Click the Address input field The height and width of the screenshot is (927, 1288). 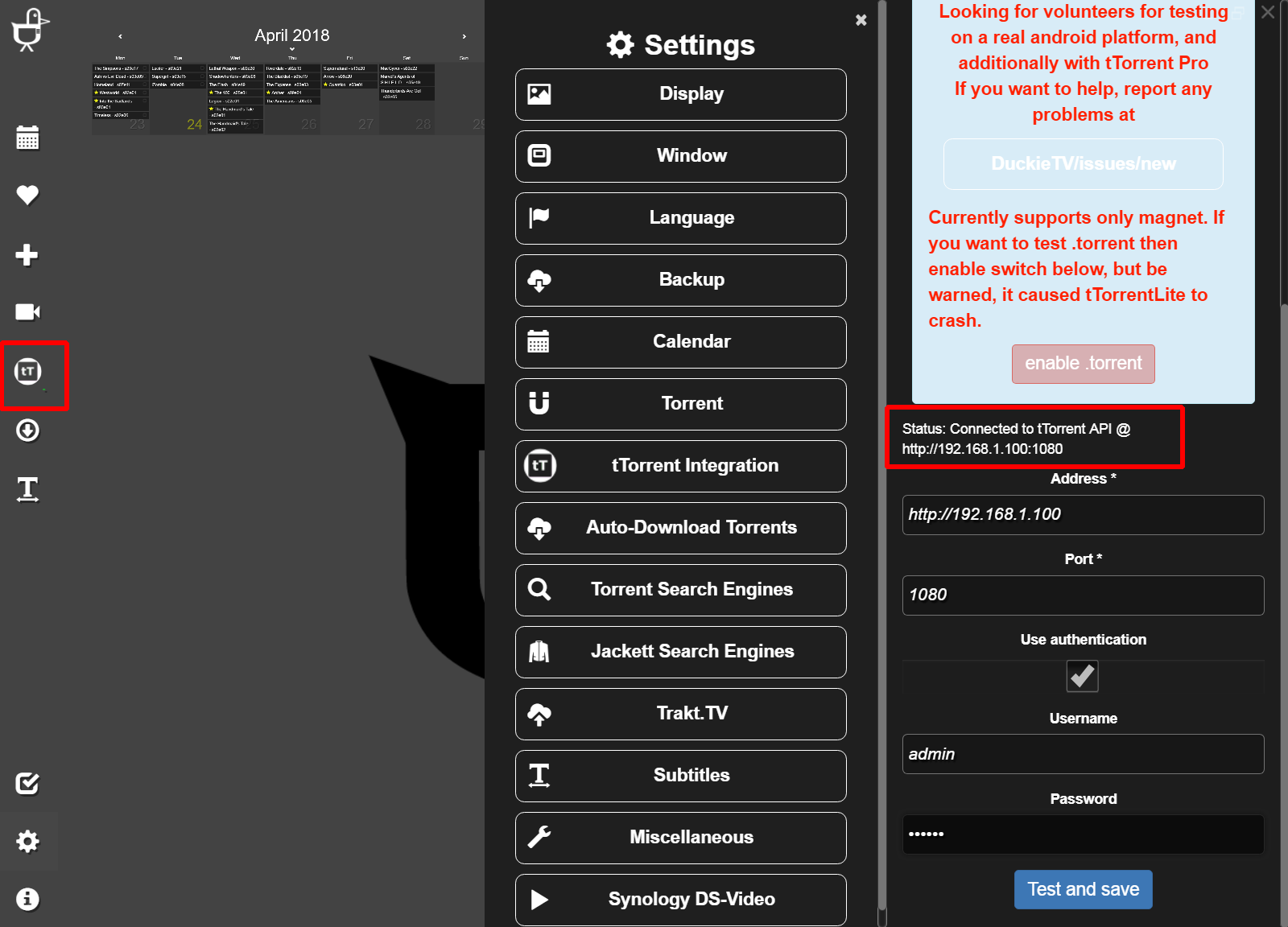click(x=1084, y=515)
